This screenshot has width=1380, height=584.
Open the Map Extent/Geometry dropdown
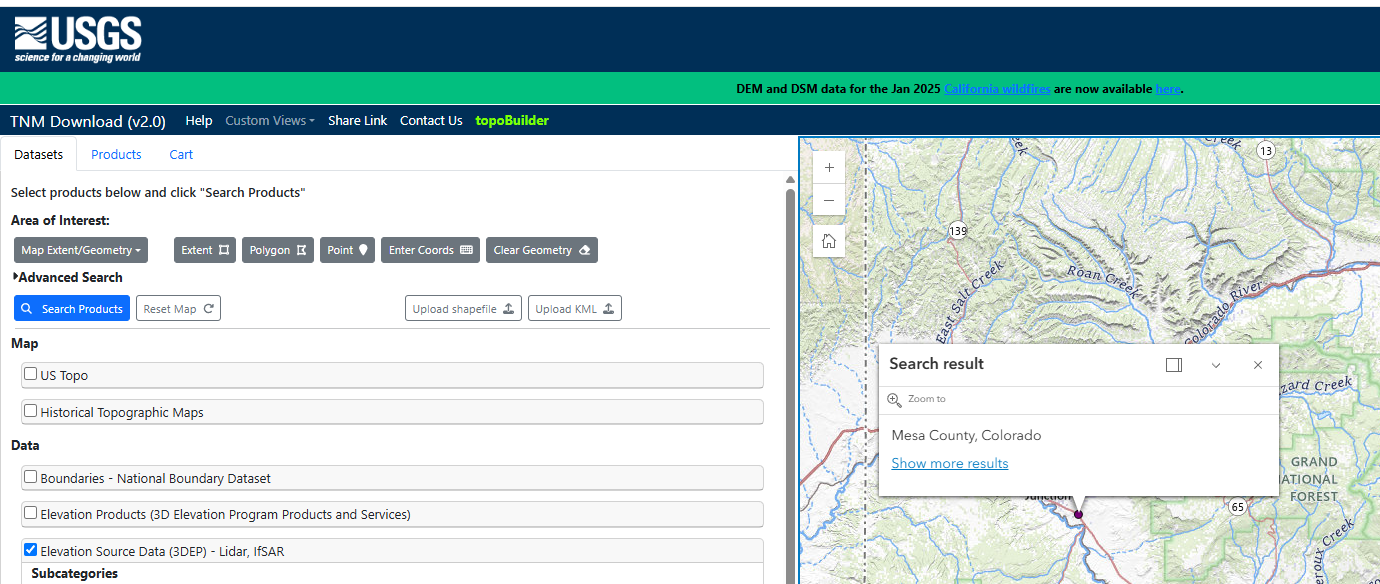82,250
